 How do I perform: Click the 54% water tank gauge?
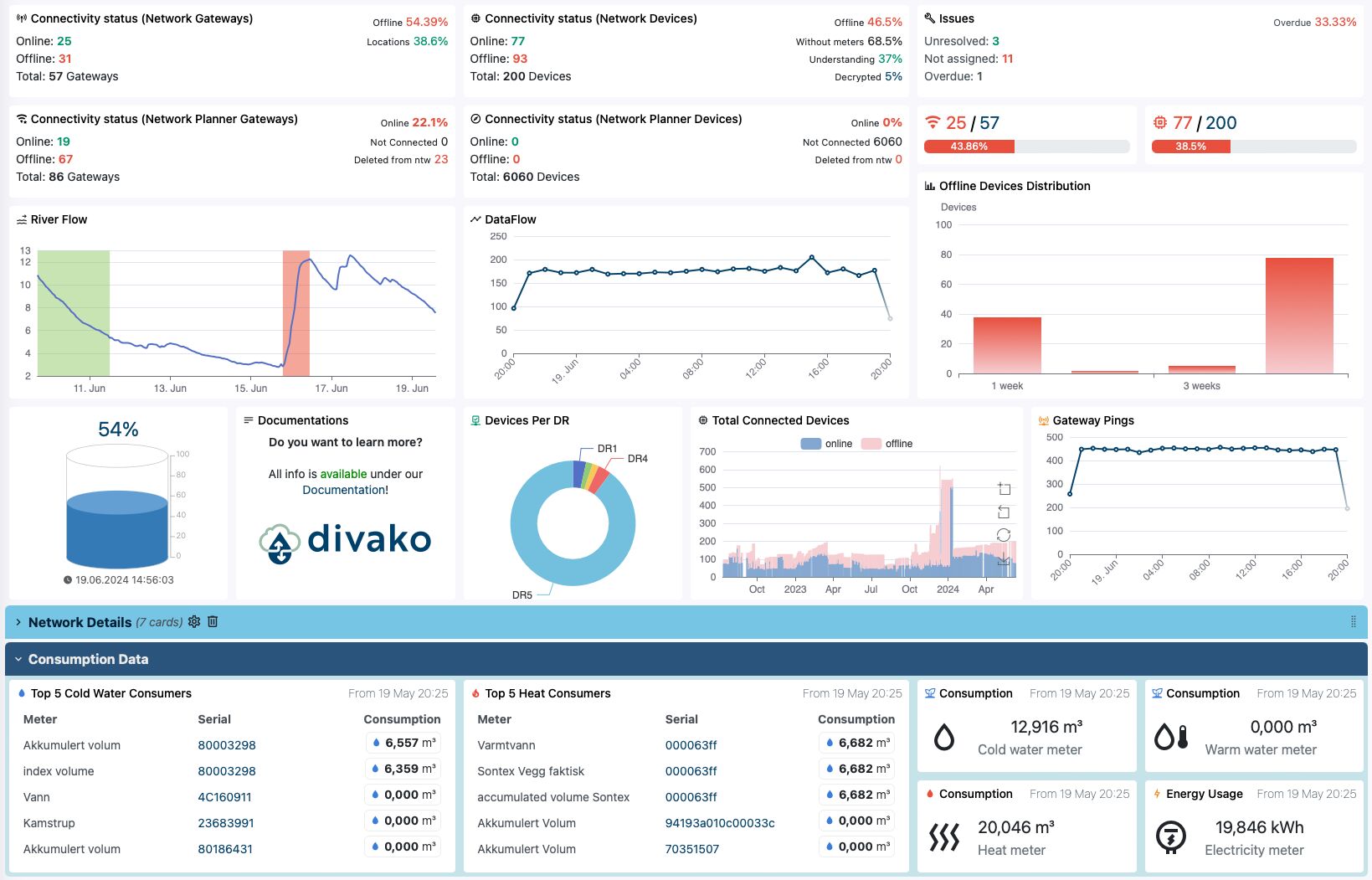click(118, 507)
